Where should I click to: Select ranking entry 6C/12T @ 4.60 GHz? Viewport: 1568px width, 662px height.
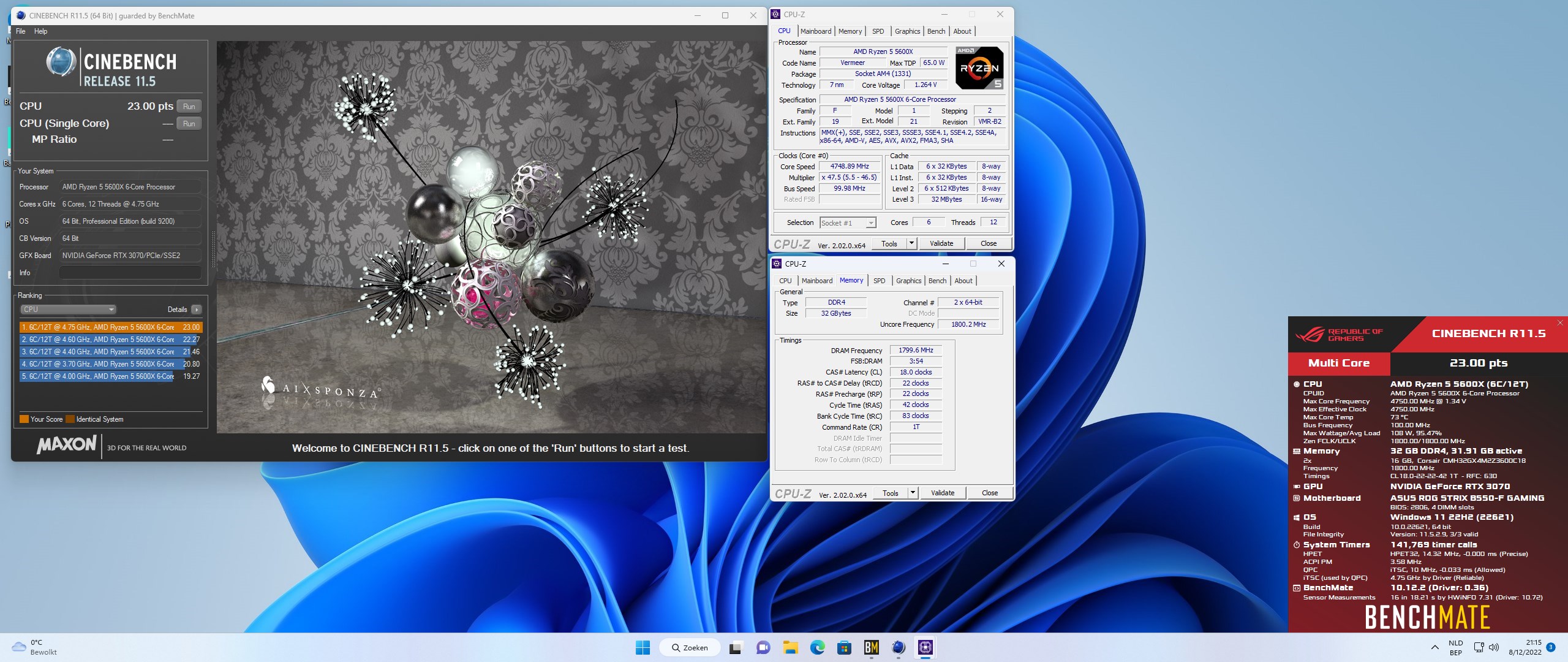111,340
